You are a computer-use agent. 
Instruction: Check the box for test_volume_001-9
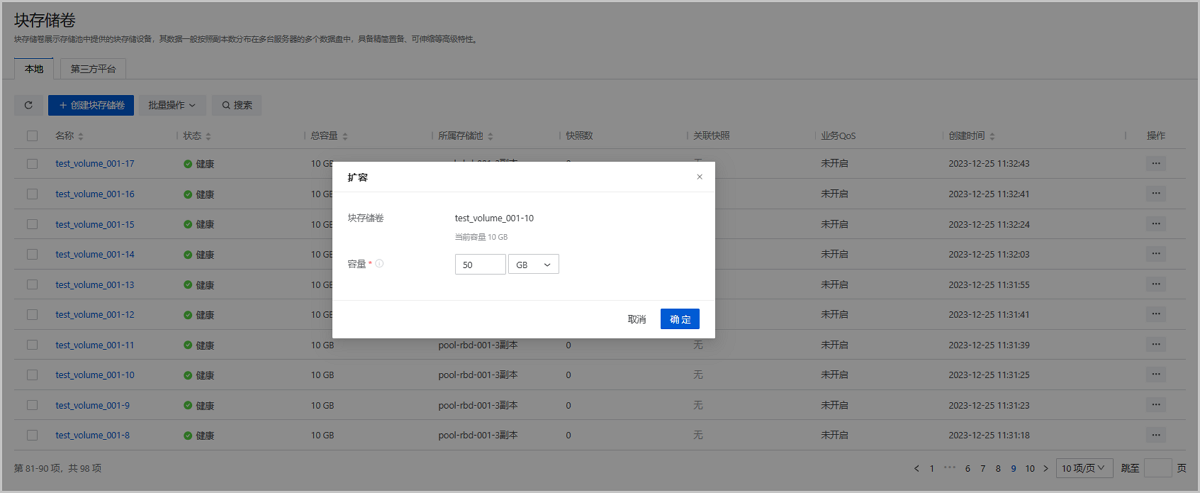point(32,405)
